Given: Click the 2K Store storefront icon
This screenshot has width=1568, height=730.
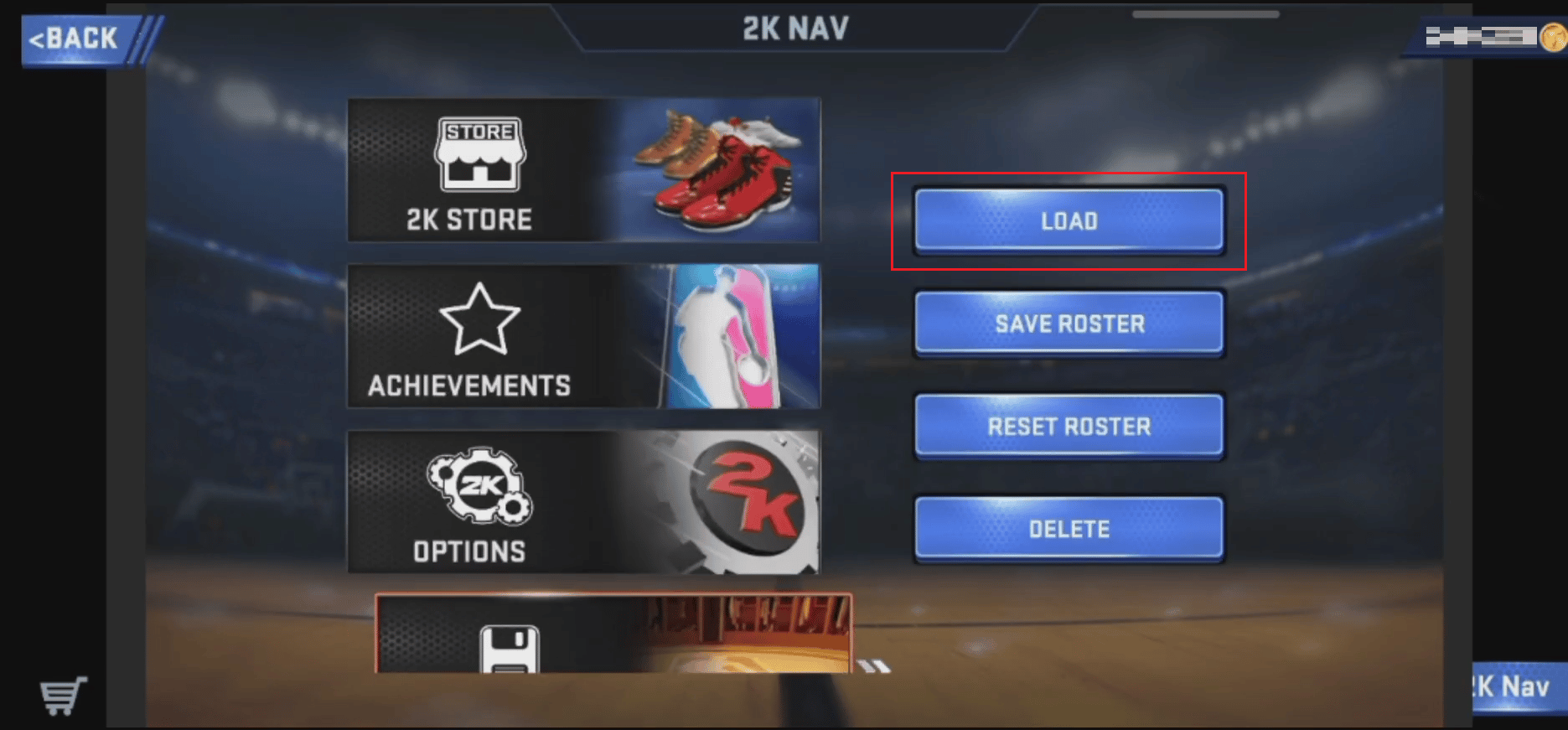Looking at the screenshot, I should [x=479, y=154].
